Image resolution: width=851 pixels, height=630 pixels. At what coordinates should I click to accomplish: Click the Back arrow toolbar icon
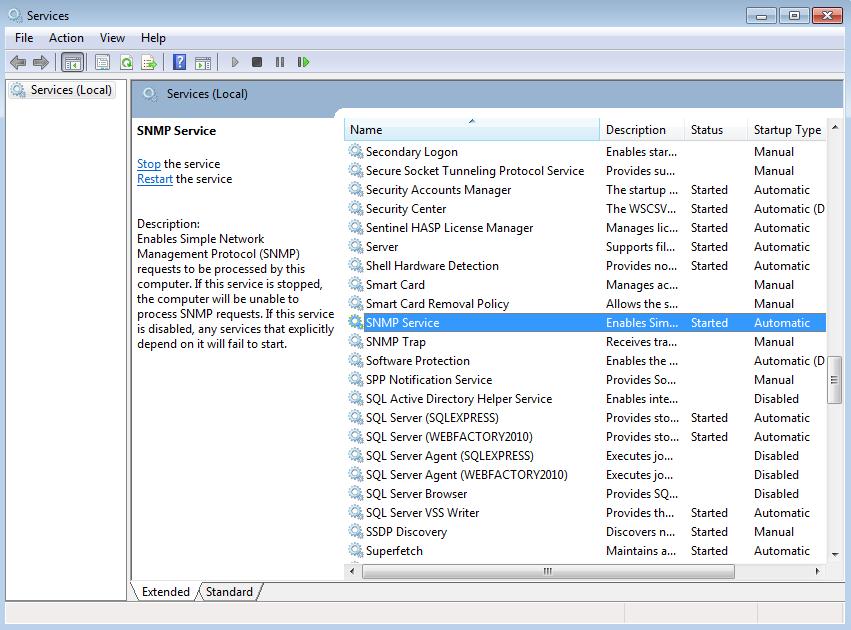[17, 62]
